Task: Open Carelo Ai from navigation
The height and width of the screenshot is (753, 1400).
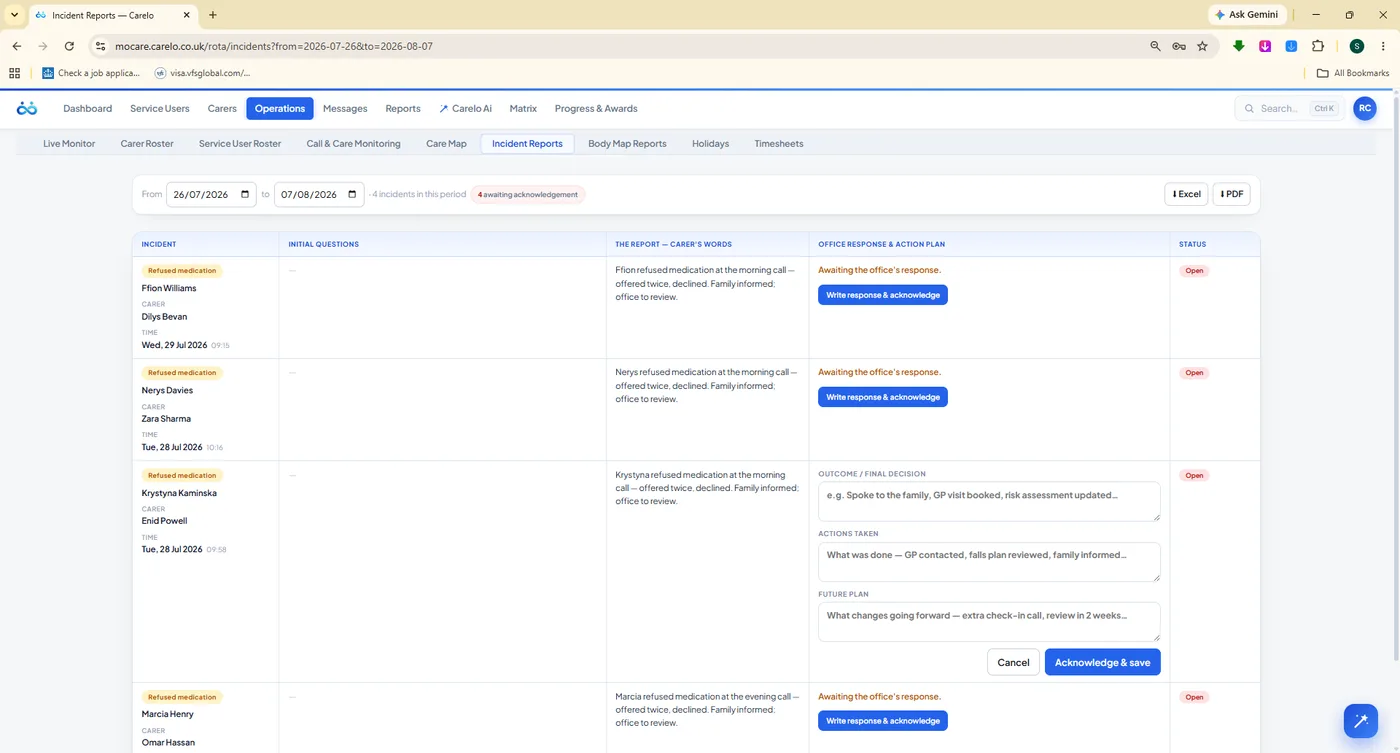Action: (x=466, y=108)
